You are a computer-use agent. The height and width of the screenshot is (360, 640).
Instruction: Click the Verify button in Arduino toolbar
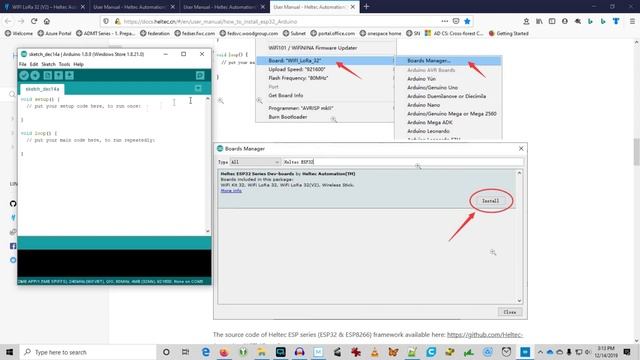pyautogui.click(x=24, y=76)
